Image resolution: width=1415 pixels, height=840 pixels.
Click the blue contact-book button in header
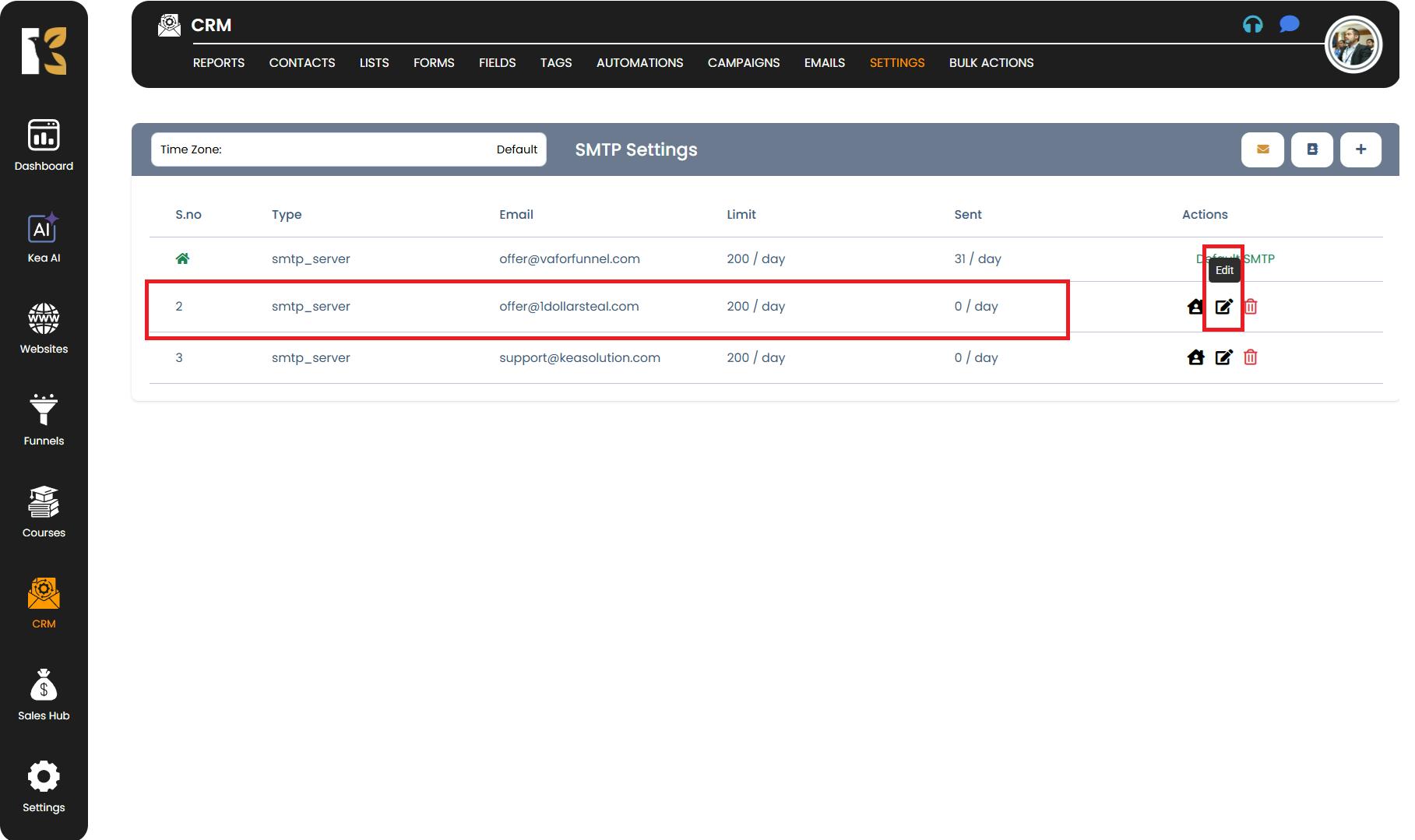[1312, 149]
